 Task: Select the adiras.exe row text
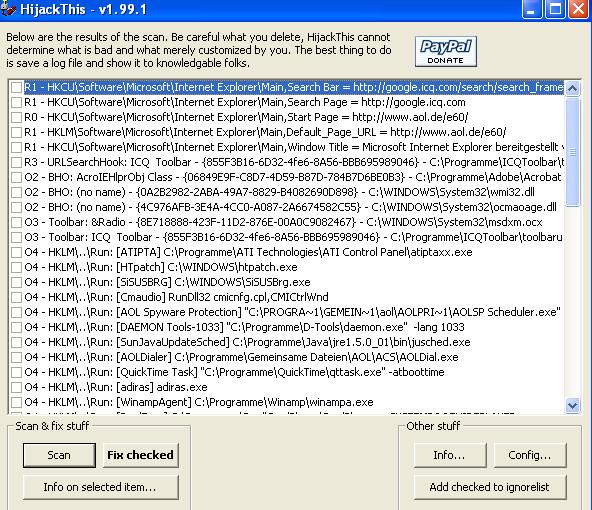point(116,387)
